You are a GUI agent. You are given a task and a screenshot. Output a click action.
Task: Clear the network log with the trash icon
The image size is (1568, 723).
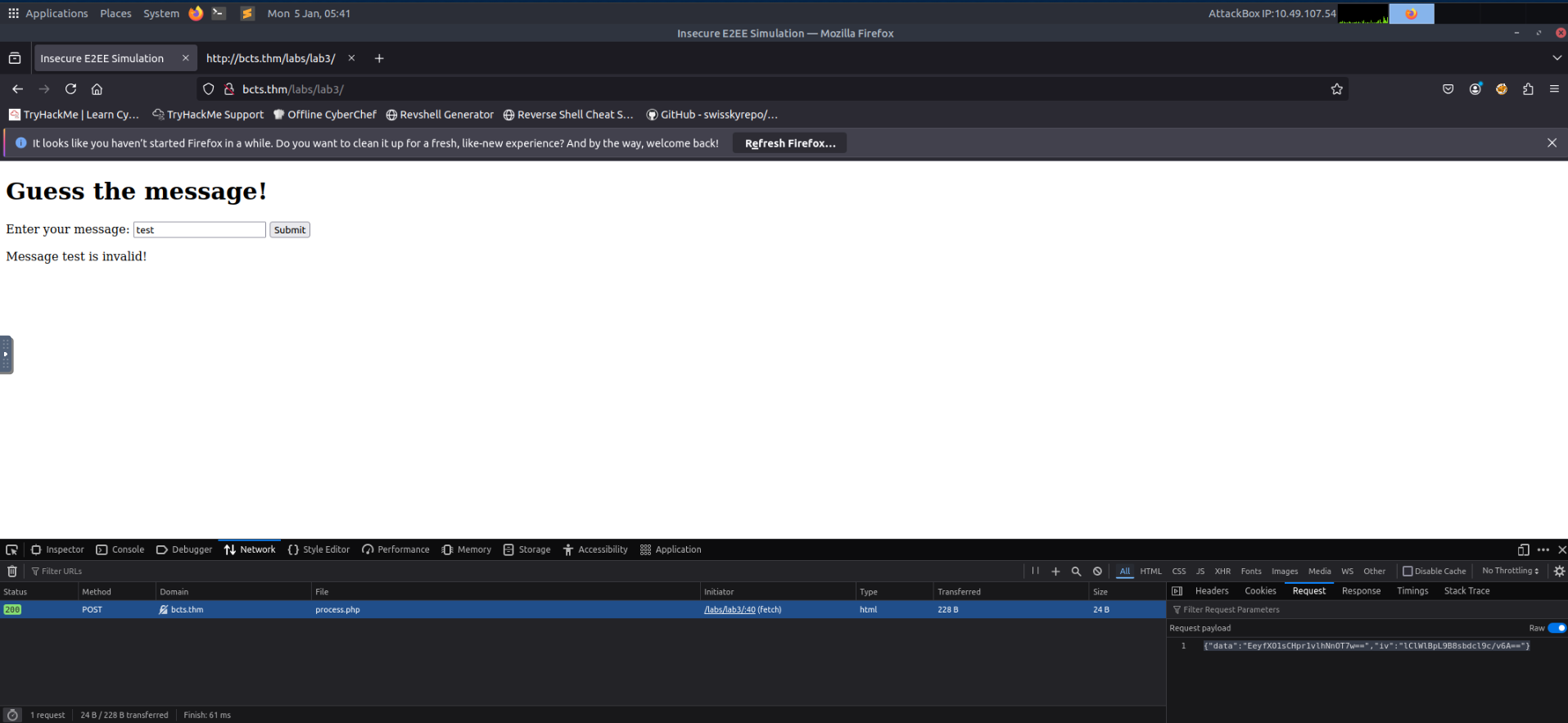[12, 572]
